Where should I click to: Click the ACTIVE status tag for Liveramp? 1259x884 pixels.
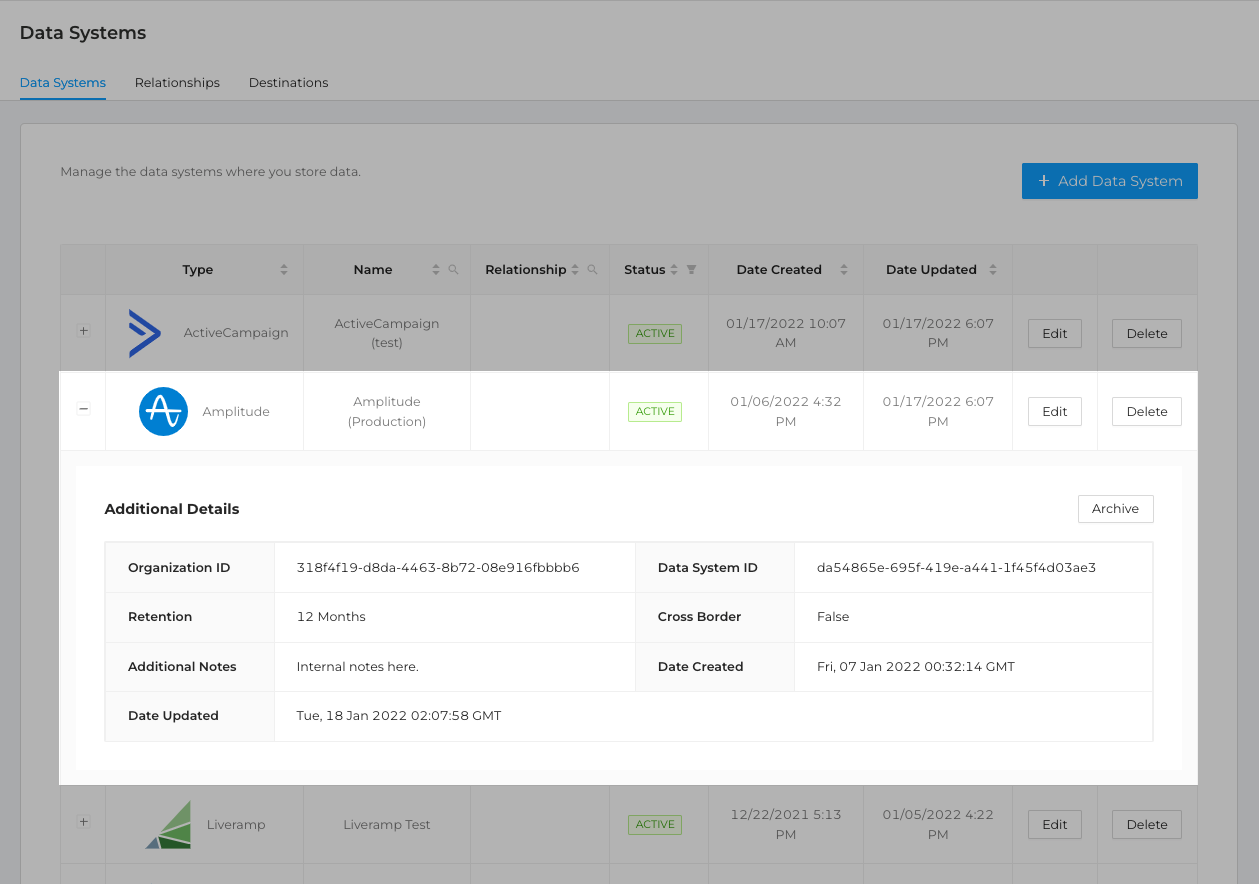655,825
